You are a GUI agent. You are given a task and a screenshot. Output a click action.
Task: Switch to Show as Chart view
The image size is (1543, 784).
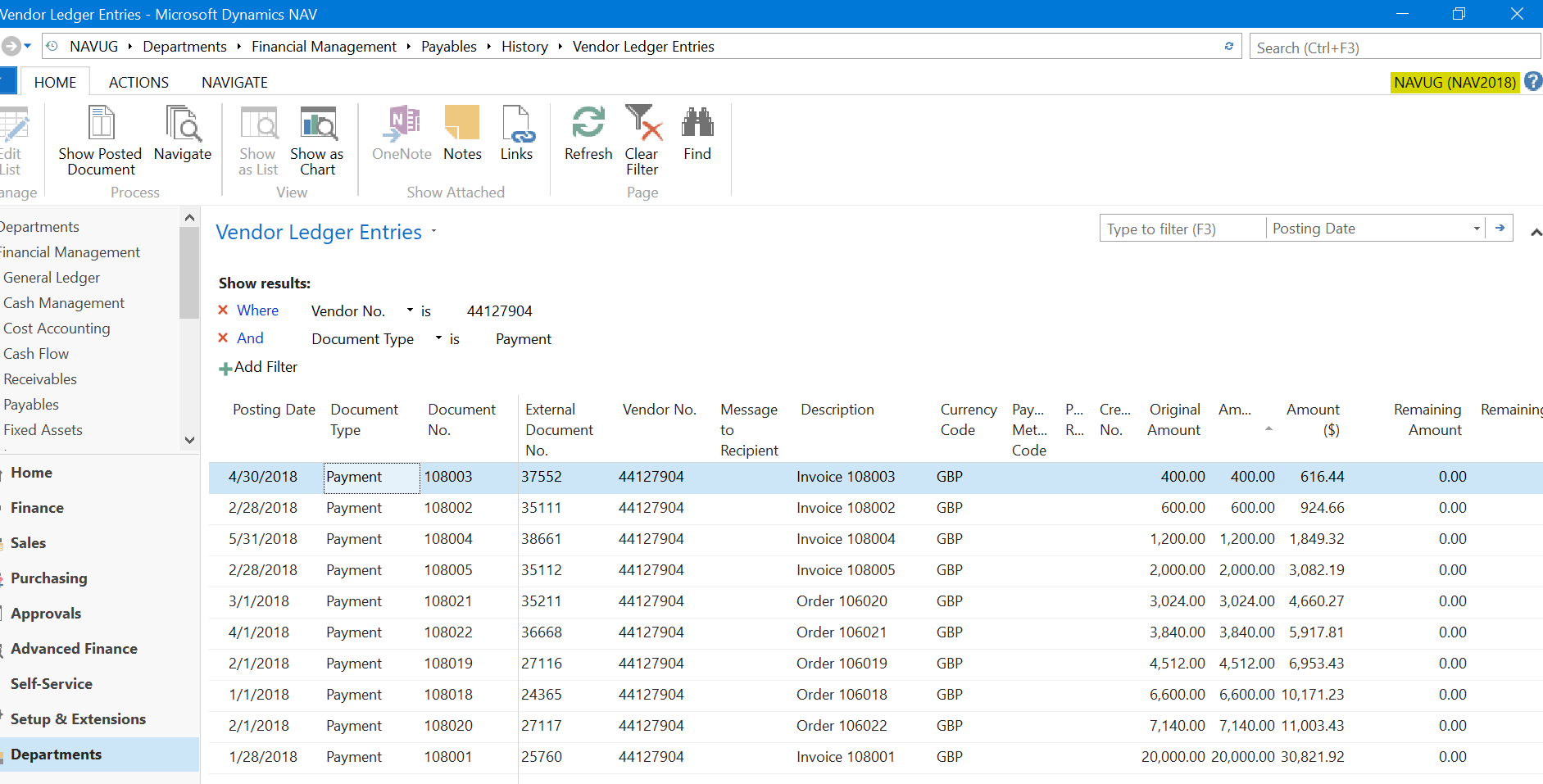(317, 141)
